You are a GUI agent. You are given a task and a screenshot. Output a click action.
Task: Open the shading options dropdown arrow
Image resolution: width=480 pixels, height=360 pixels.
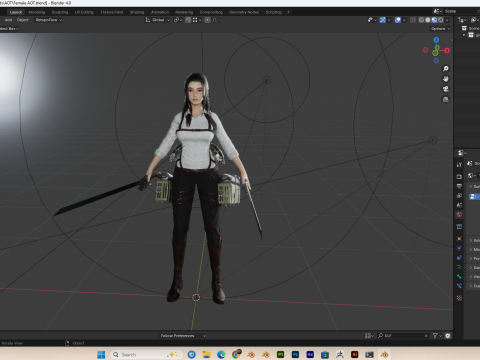(447, 20)
